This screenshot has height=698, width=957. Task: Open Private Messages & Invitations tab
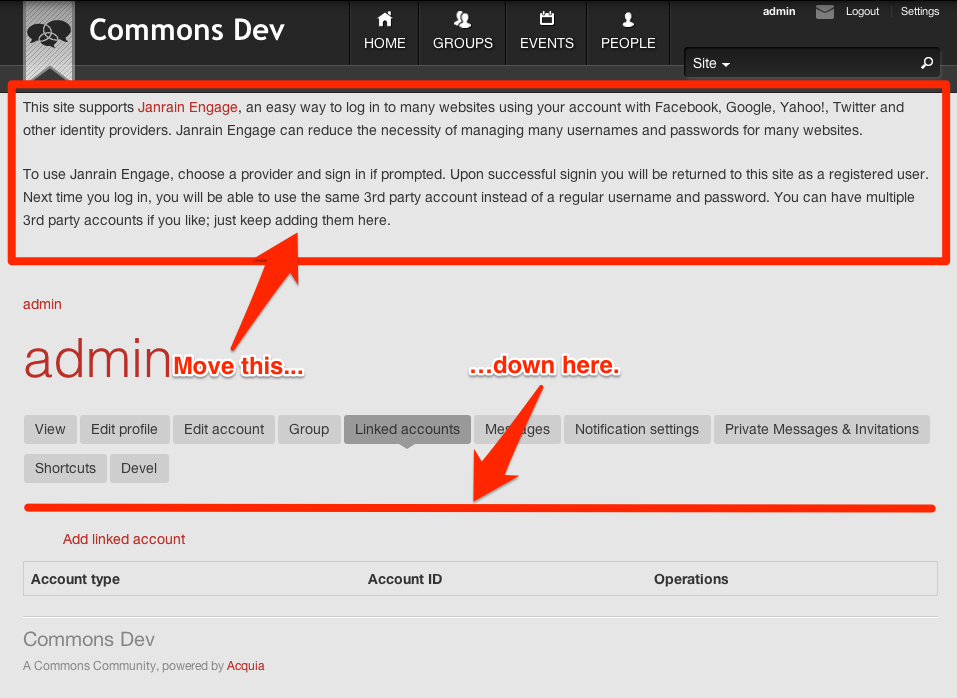(822, 430)
